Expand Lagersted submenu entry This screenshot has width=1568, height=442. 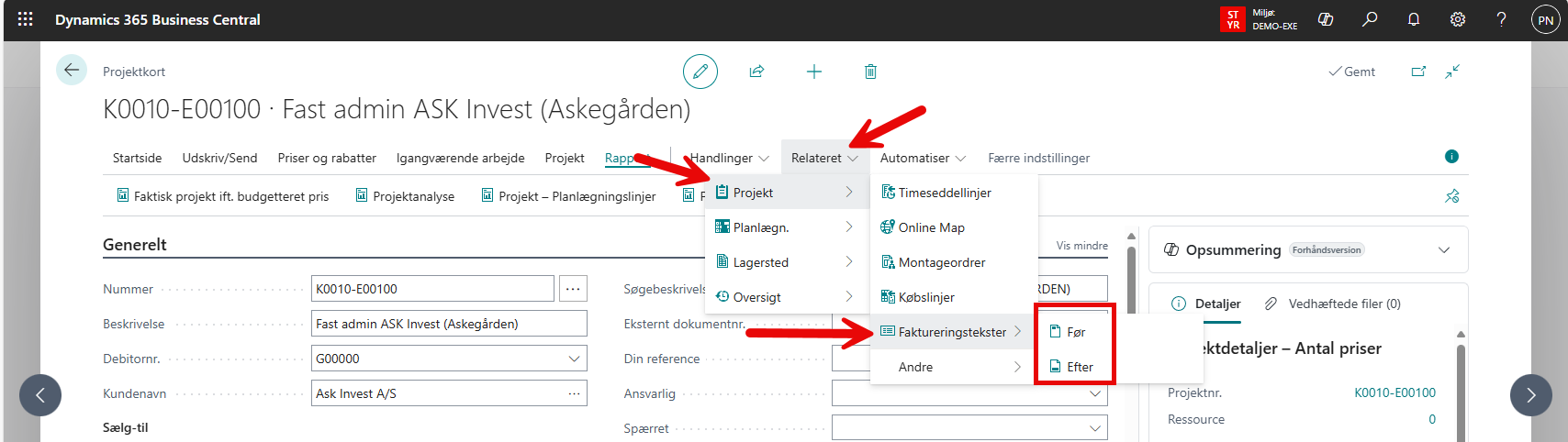tap(786, 262)
